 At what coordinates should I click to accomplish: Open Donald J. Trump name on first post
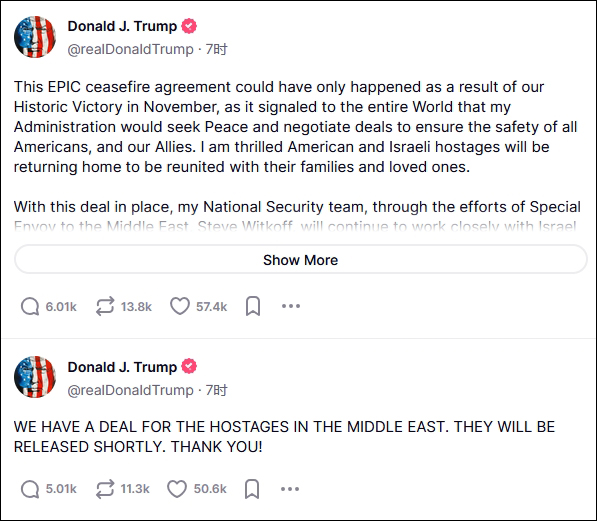pyautogui.click(x=122, y=26)
